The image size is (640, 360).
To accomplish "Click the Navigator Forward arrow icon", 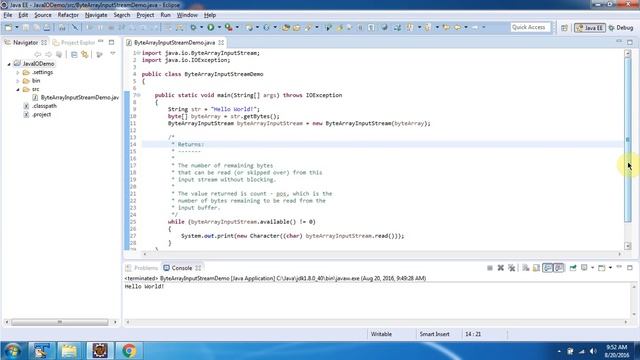I will click(48, 54).
